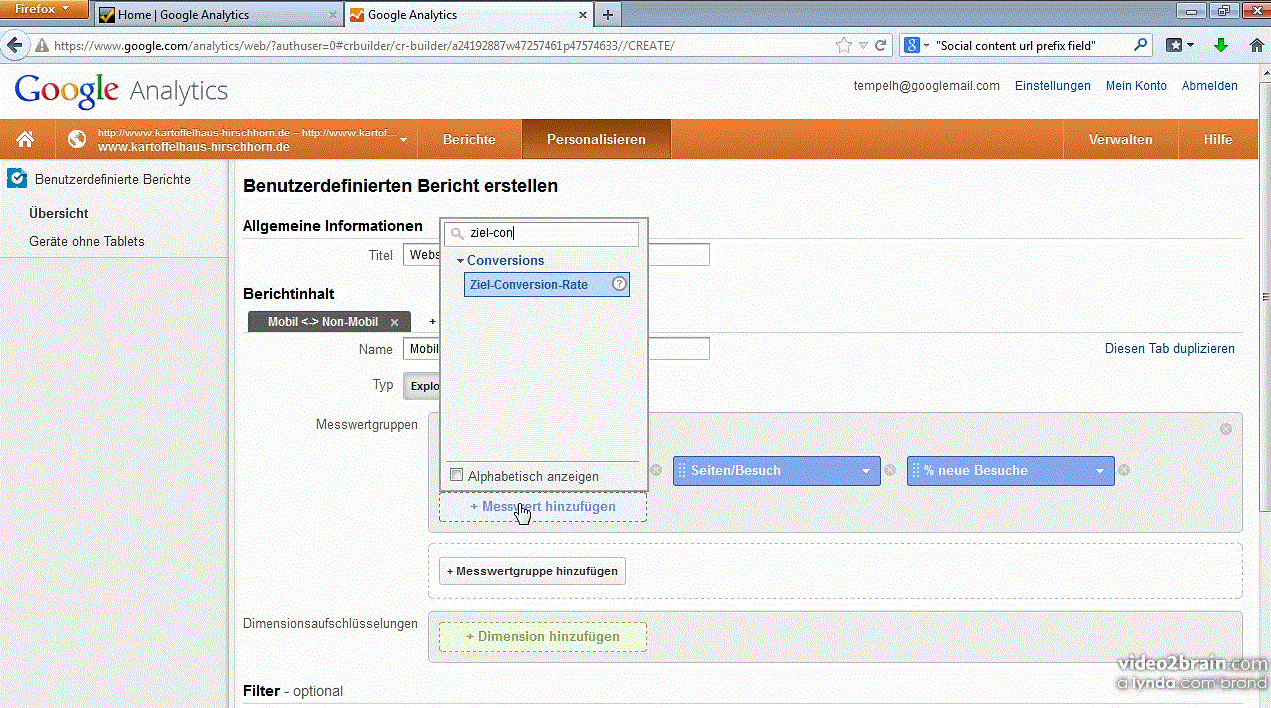Remove the % neue Besuche metric

pyautogui.click(x=1124, y=470)
